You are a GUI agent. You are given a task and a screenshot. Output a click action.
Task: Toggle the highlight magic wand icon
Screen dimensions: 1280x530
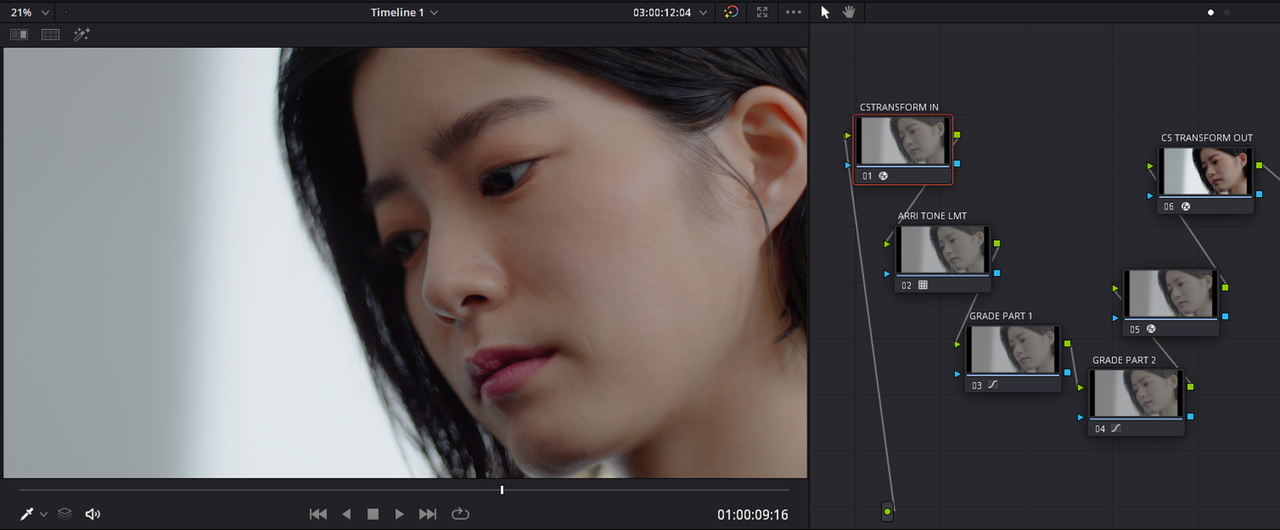coord(82,34)
